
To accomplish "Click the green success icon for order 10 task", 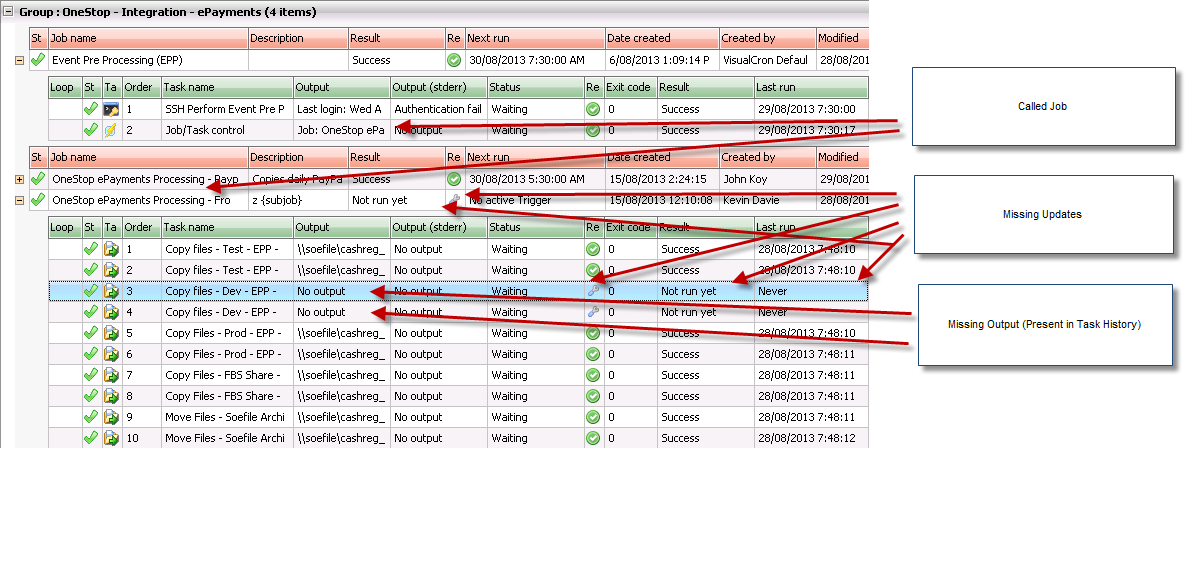I will (593, 438).
